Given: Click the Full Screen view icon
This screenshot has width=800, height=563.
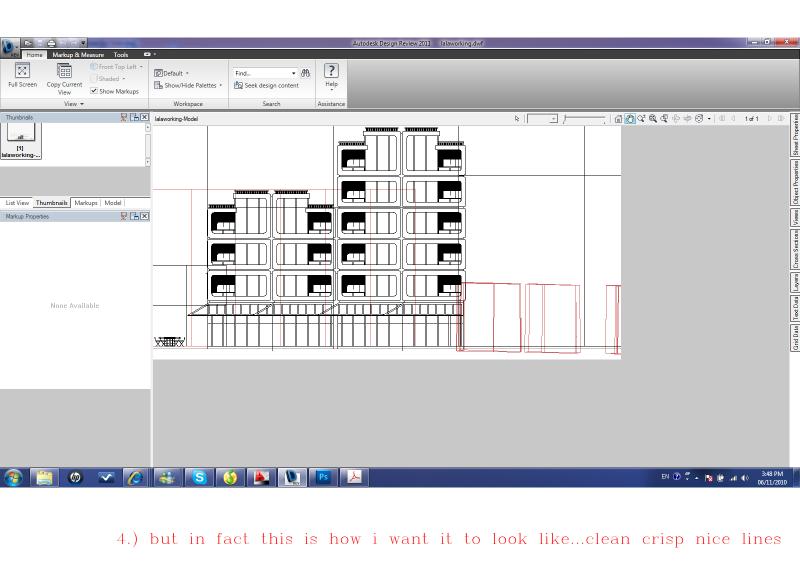Looking at the screenshot, I should tap(22, 71).
